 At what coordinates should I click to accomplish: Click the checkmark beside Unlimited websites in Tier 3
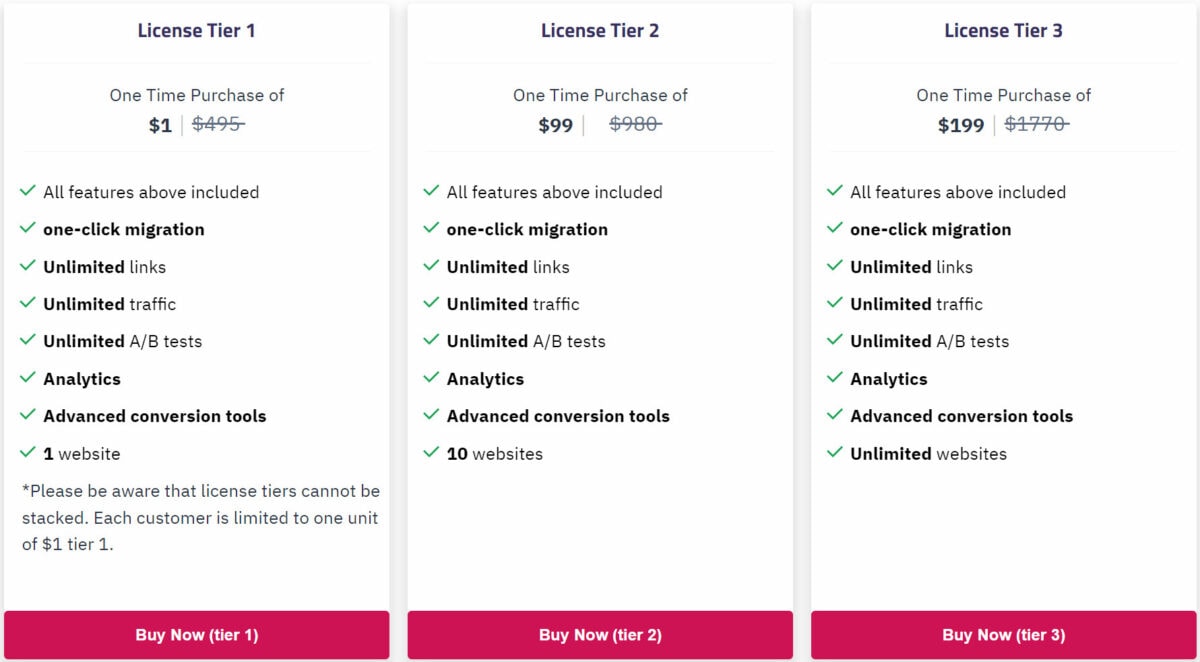click(x=835, y=453)
